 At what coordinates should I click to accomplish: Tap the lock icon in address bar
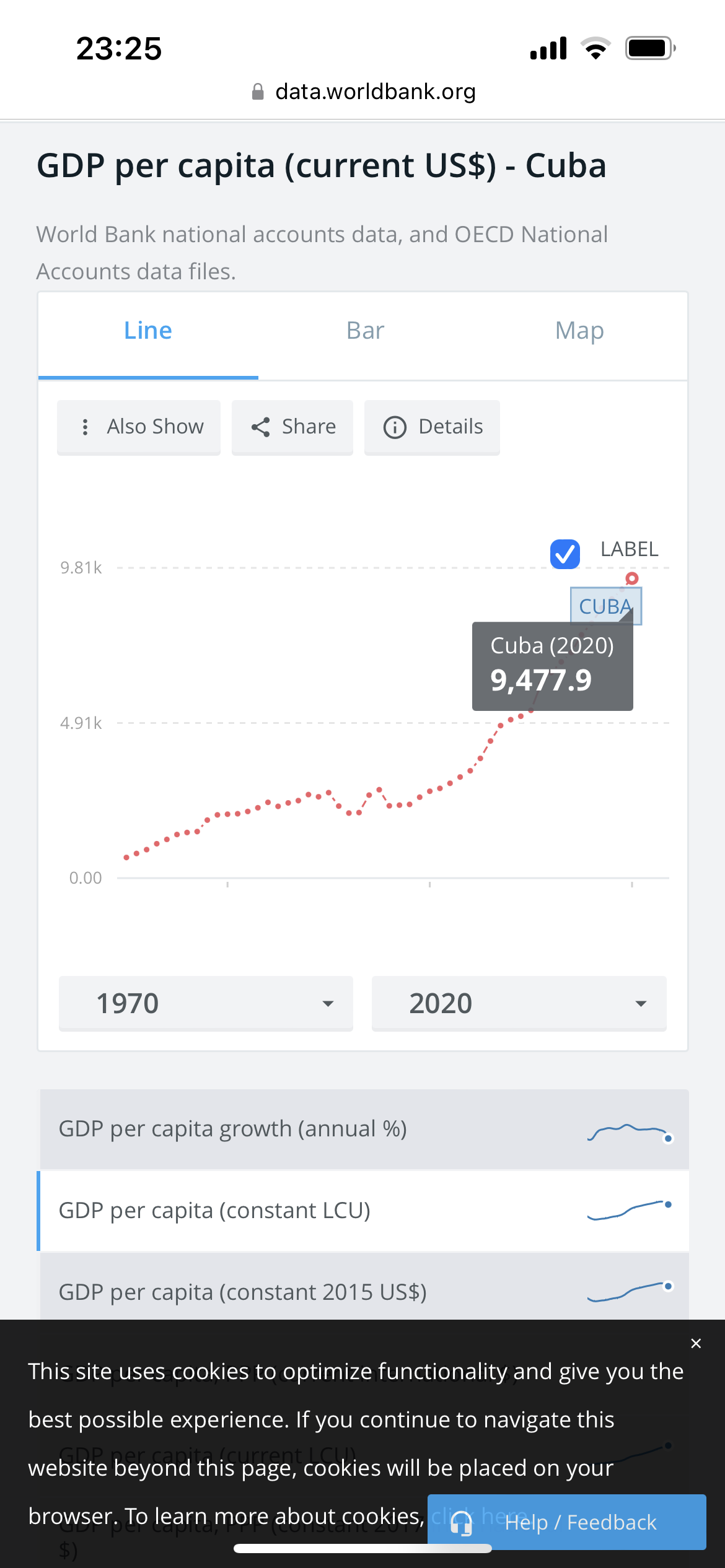(x=258, y=92)
